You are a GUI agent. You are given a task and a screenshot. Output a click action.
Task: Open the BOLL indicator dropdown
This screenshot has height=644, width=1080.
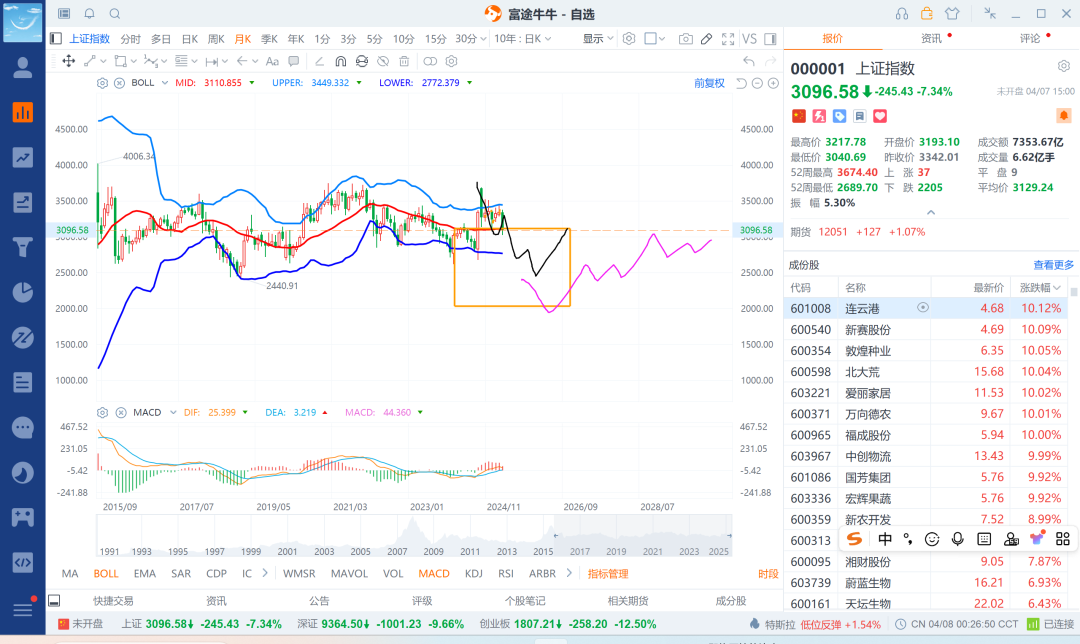click(165, 83)
